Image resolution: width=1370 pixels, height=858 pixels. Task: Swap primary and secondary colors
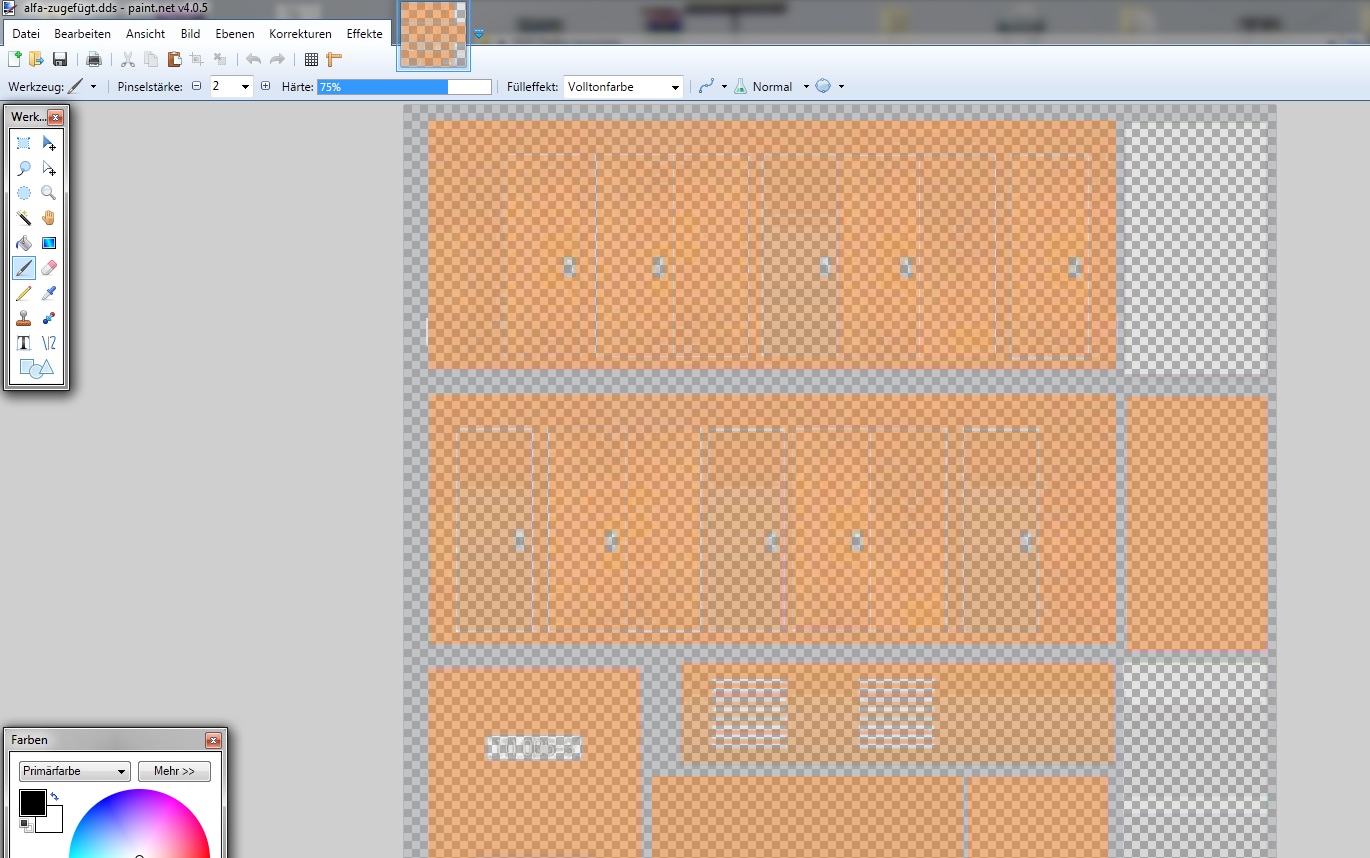pyautogui.click(x=54, y=797)
